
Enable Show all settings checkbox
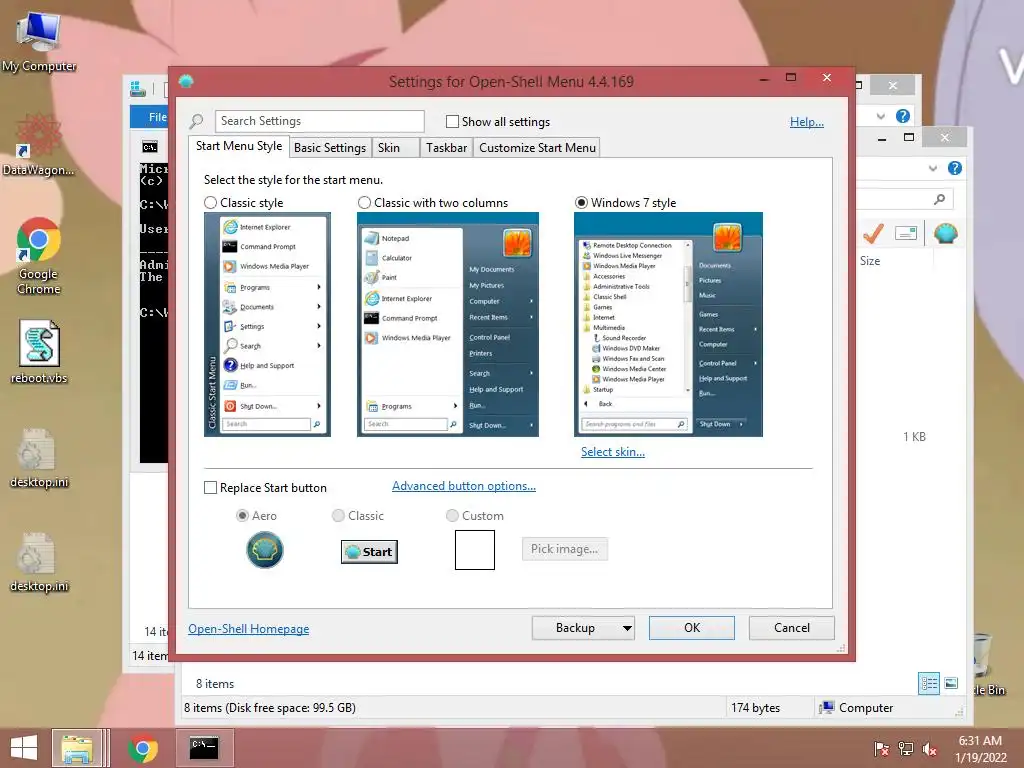(452, 121)
